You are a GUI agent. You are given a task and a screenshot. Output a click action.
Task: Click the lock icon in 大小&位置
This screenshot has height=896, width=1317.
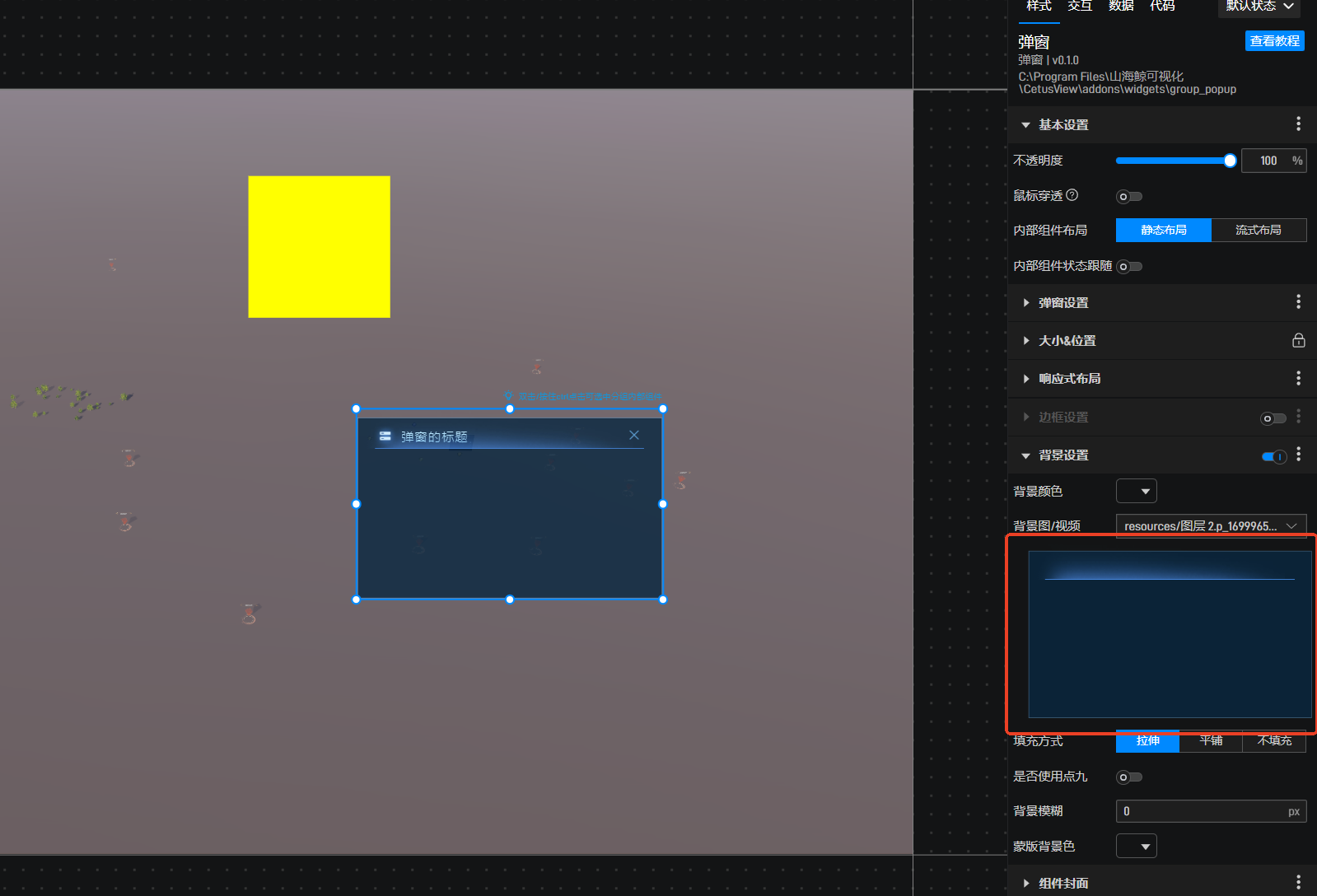coord(1298,340)
